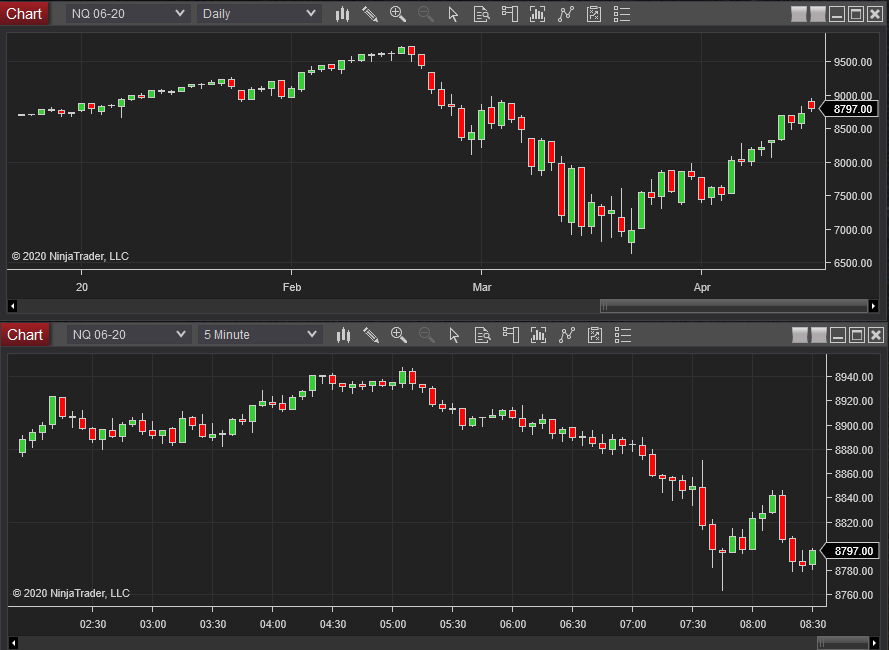Image resolution: width=889 pixels, height=650 pixels.
Task: Click the Chart label of the top window
Action: coord(24,14)
